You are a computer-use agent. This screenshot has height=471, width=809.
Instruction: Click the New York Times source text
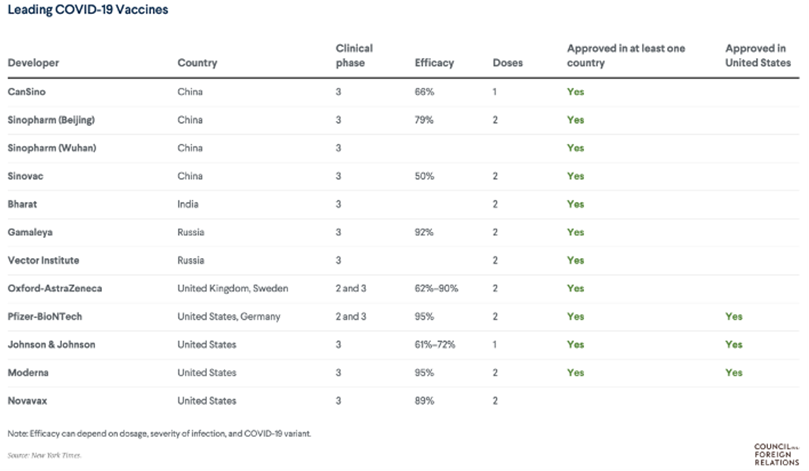pos(44,455)
